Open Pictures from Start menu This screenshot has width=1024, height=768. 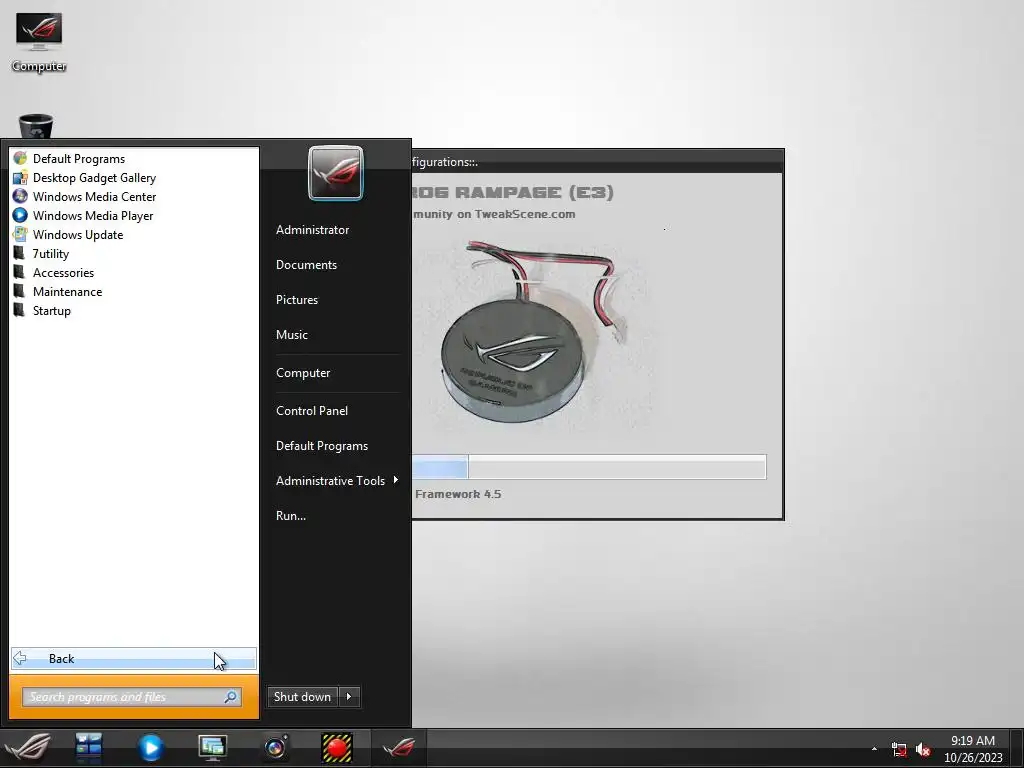296,300
